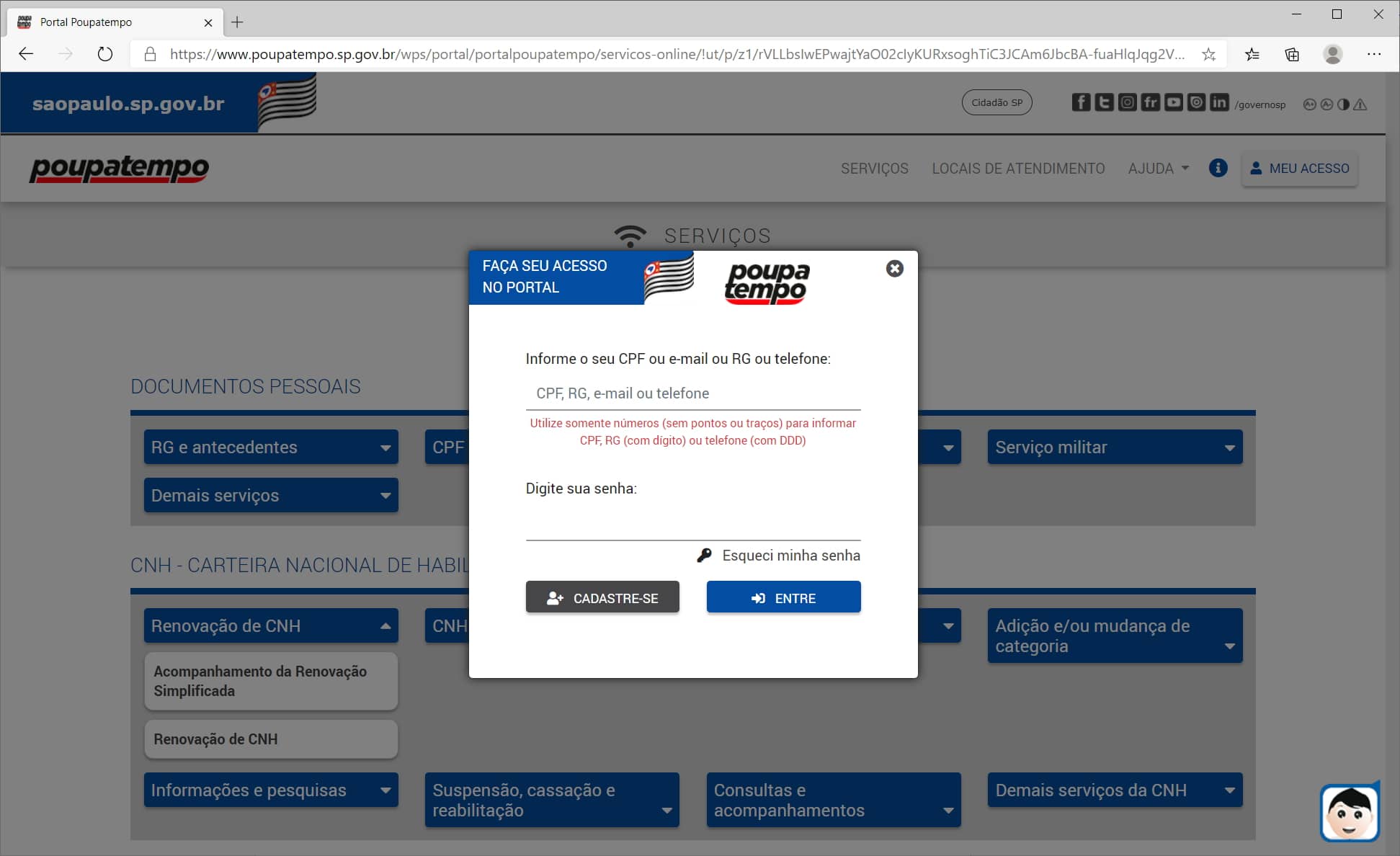Viewport: 1400px width, 856px height.
Task: Focus the password field under Digite sua senha
Action: (693, 523)
